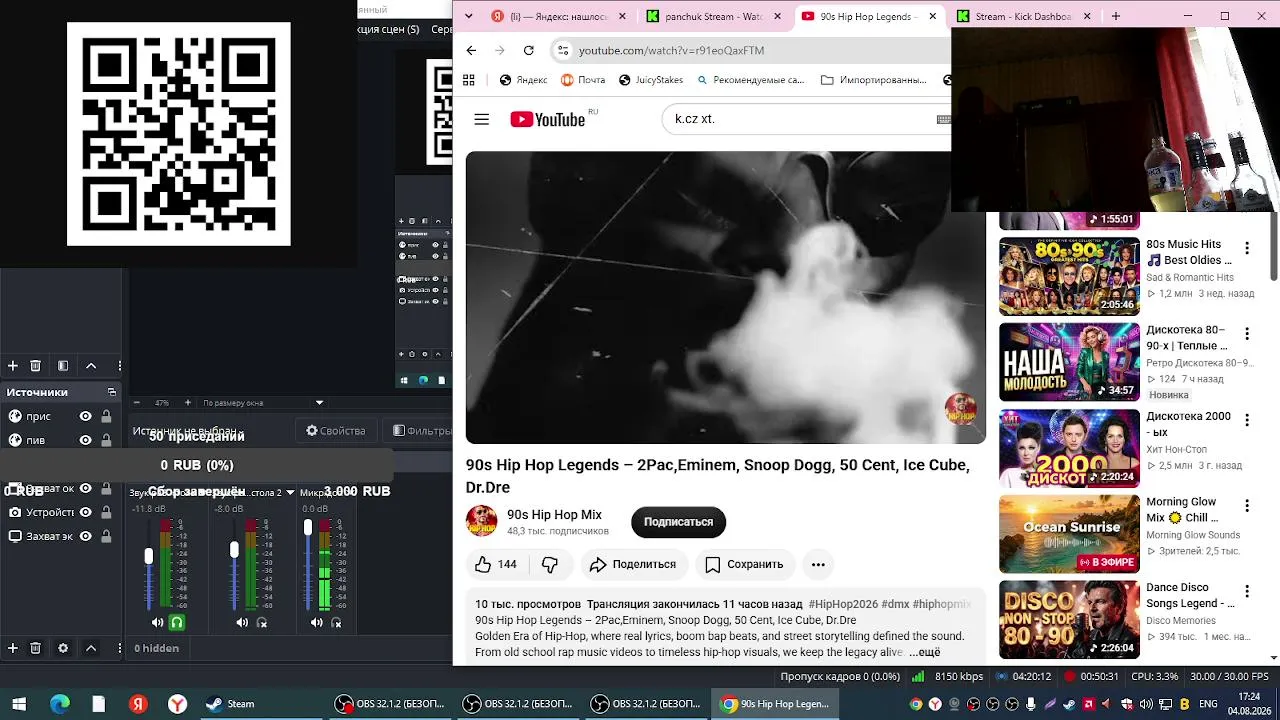Image resolution: width=1280 pixels, height=720 pixels.
Task: Mute the second audio mixer channel
Action: 242,622
